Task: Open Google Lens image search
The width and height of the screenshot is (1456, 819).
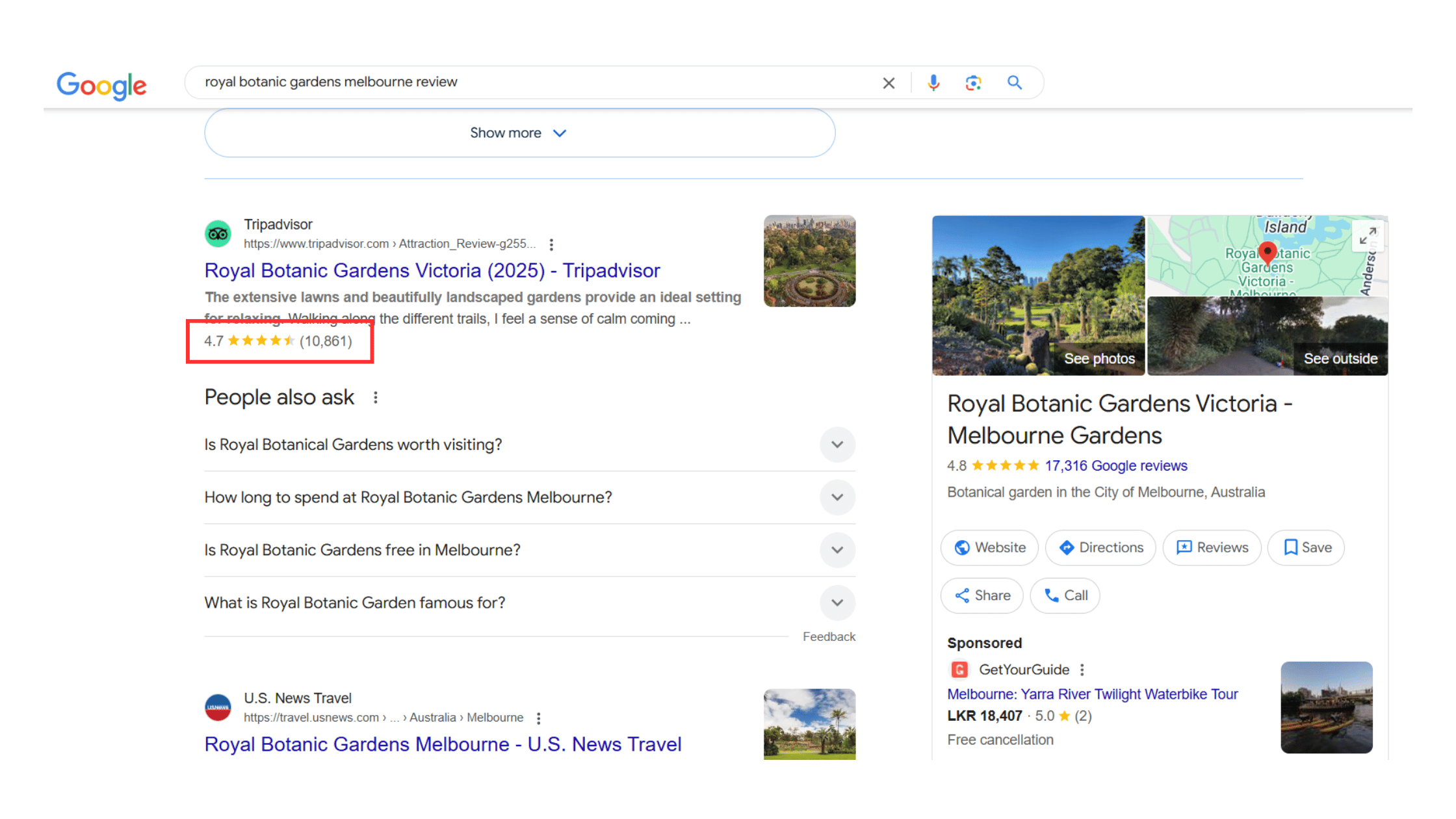Action: (973, 83)
